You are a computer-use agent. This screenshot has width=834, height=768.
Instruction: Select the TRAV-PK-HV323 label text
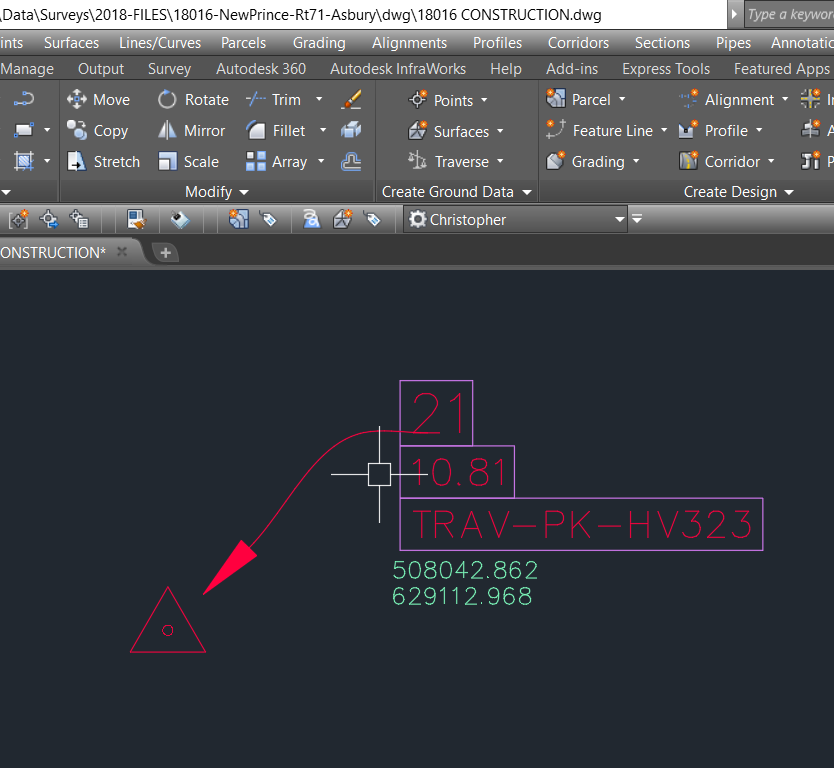(581, 524)
